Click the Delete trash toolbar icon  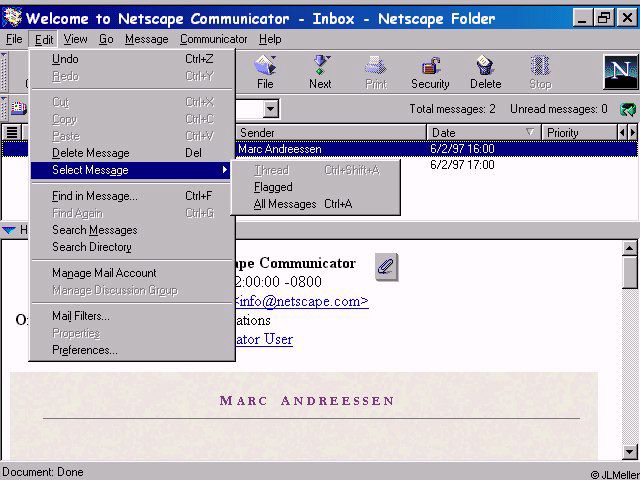(485, 72)
